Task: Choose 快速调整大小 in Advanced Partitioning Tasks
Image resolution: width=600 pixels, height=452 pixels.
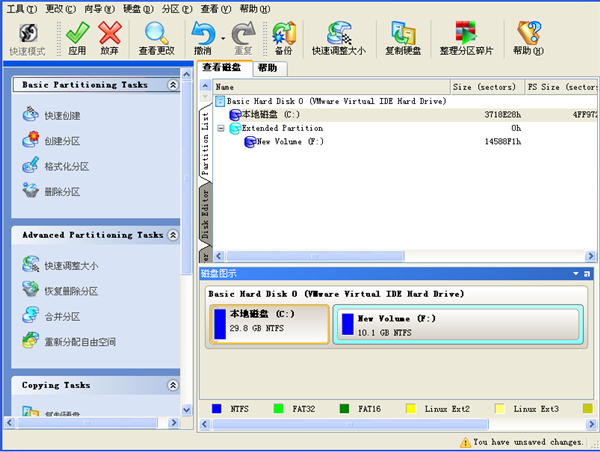Action: click(x=60, y=265)
